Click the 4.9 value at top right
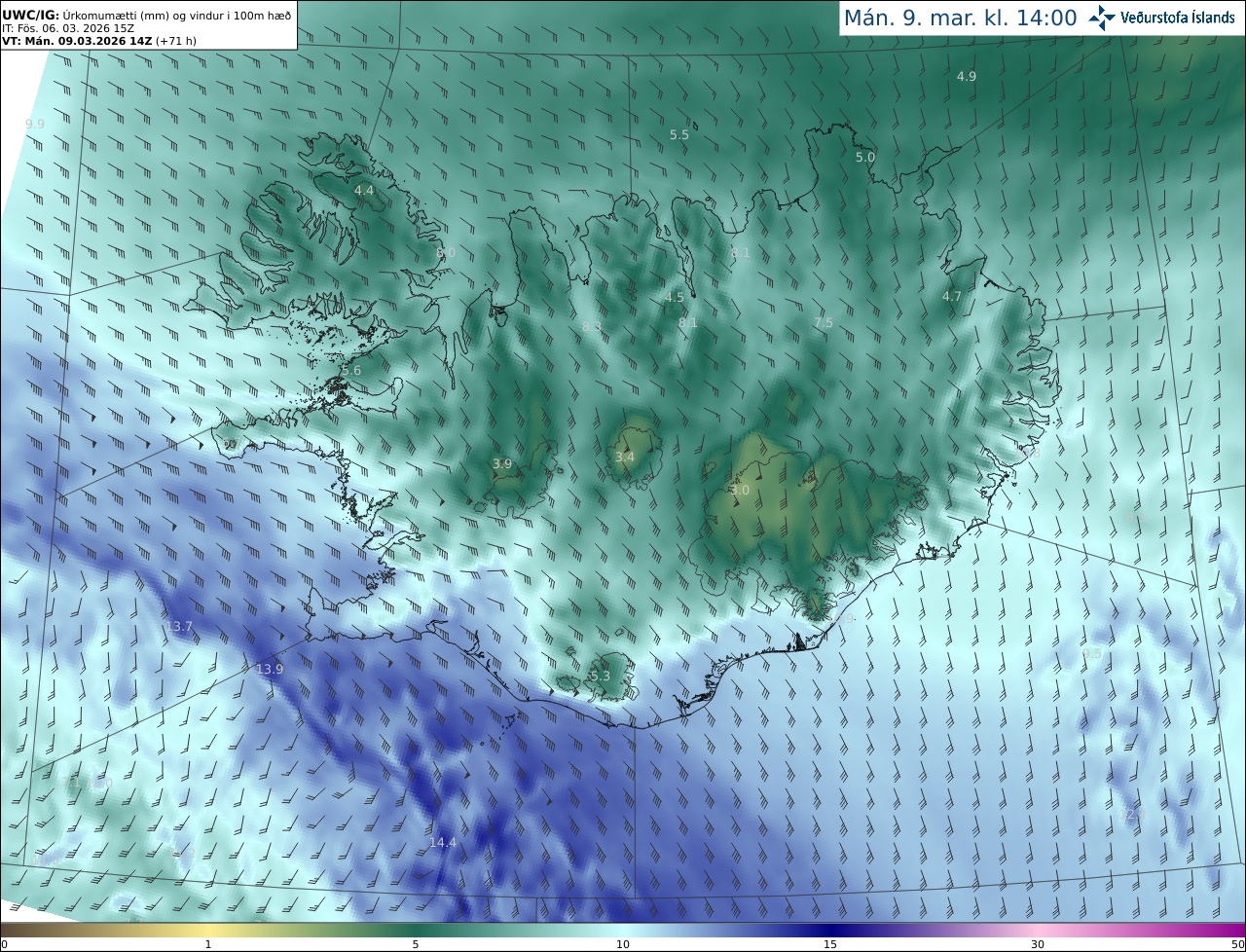The height and width of the screenshot is (952, 1246). pos(967,76)
